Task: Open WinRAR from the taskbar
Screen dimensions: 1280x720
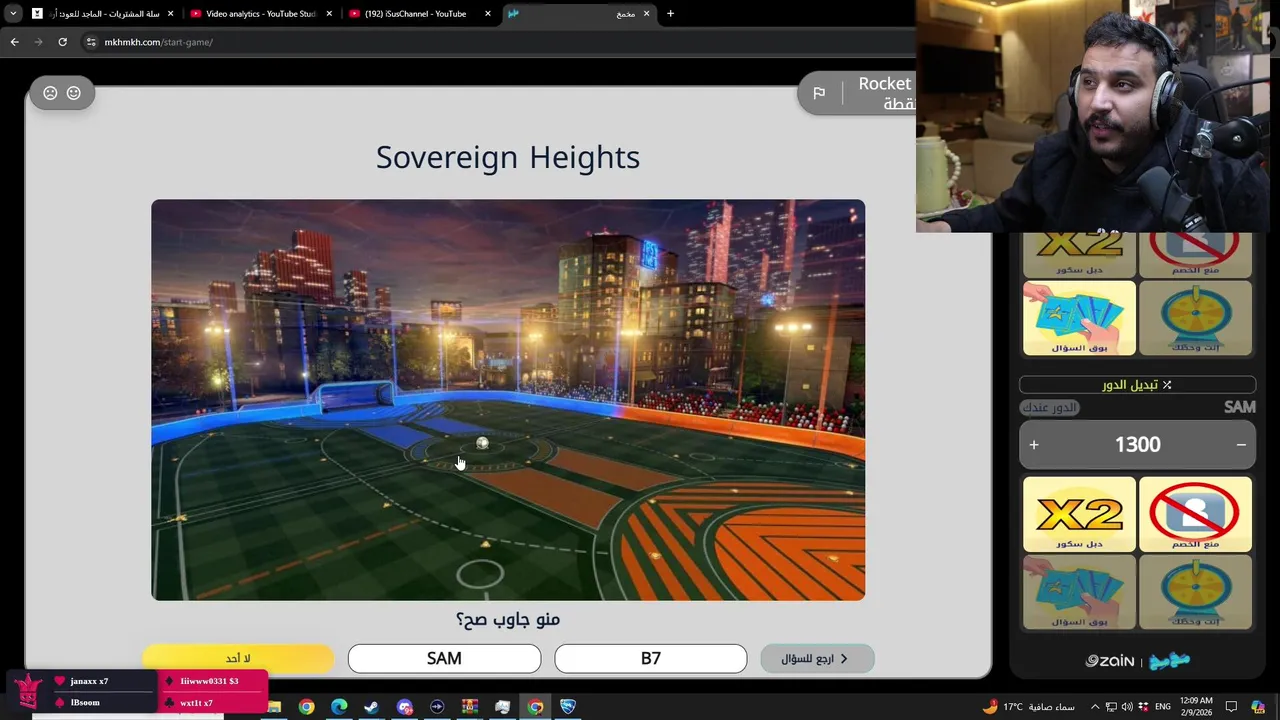Action: coord(469,707)
